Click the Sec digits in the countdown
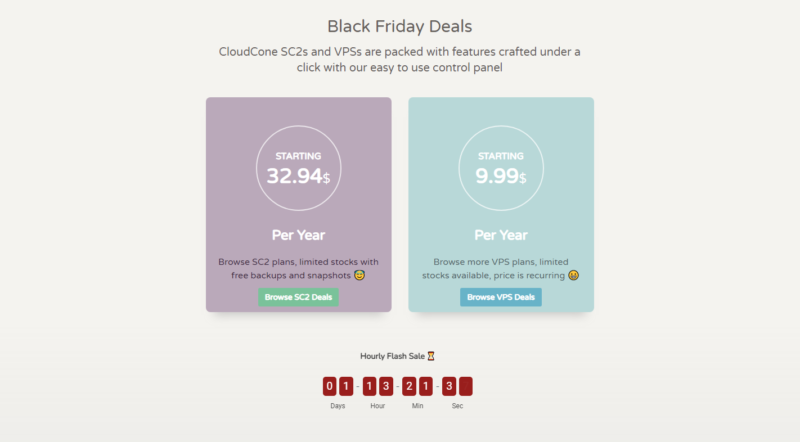 click(457, 387)
